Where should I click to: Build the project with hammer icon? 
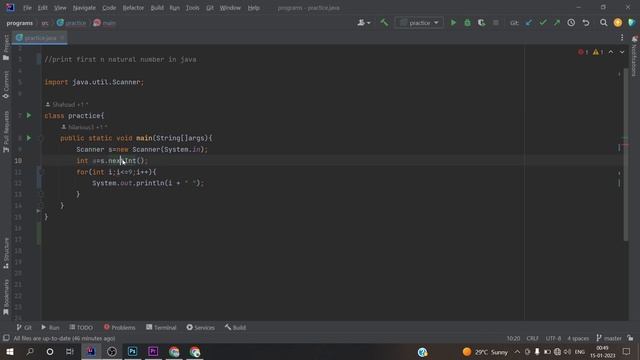[384, 23]
